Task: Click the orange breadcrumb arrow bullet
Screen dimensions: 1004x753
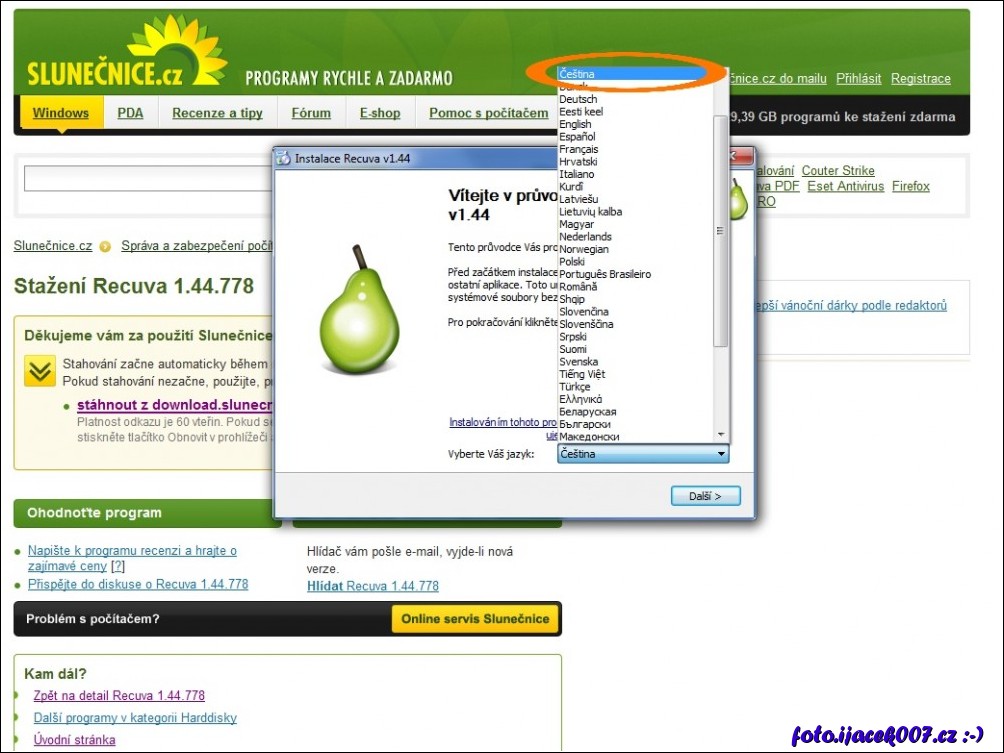Action: [105, 246]
